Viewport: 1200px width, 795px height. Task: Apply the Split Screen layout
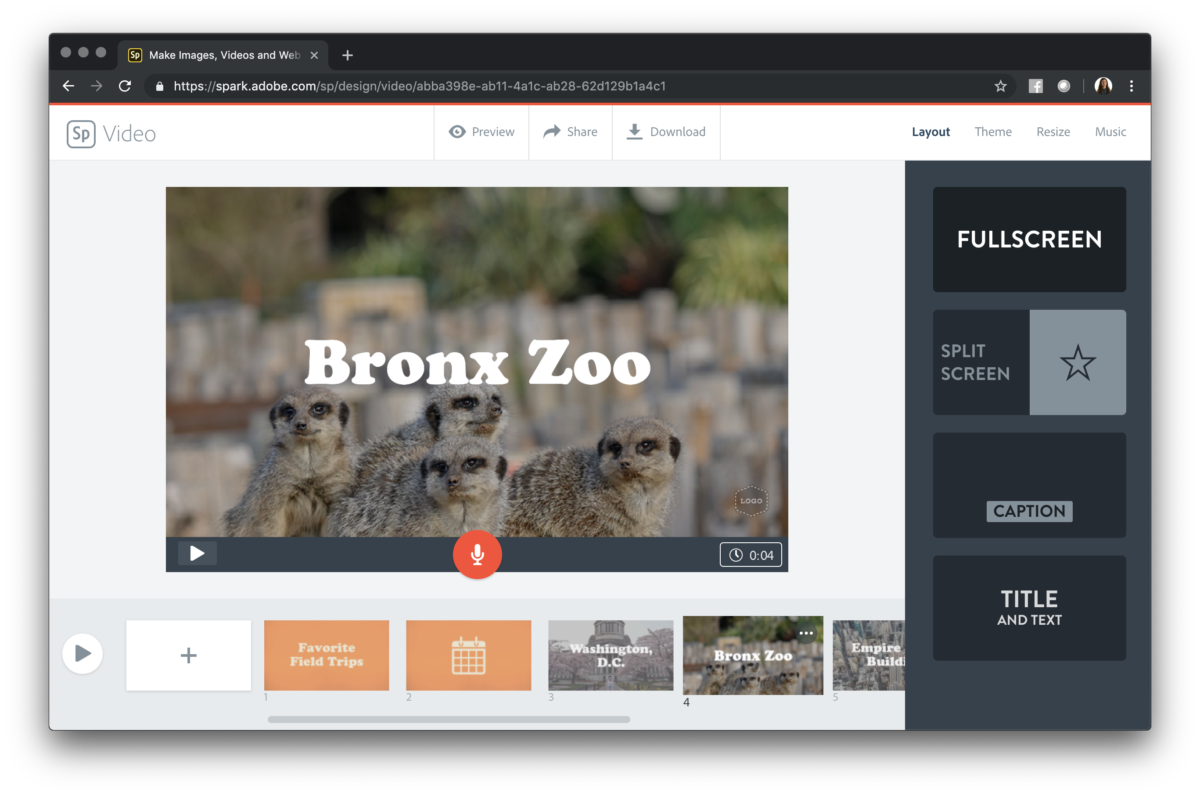pos(1029,362)
